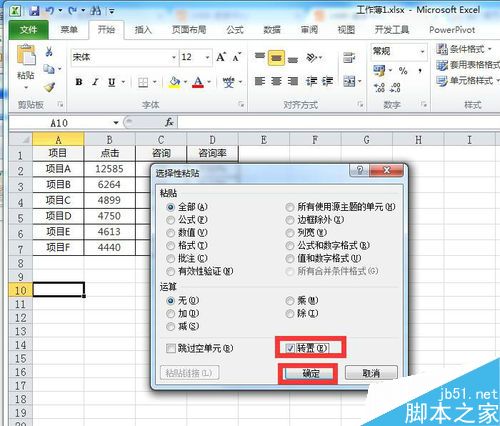
Task: Click the Redo icon in quick access toolbar
Action: (x=72, y=11)
